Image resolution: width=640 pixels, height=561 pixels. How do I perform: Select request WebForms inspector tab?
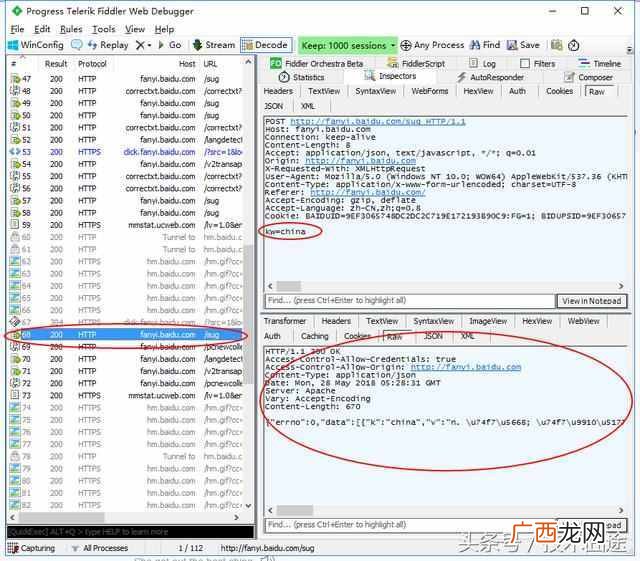click(429, 91)
